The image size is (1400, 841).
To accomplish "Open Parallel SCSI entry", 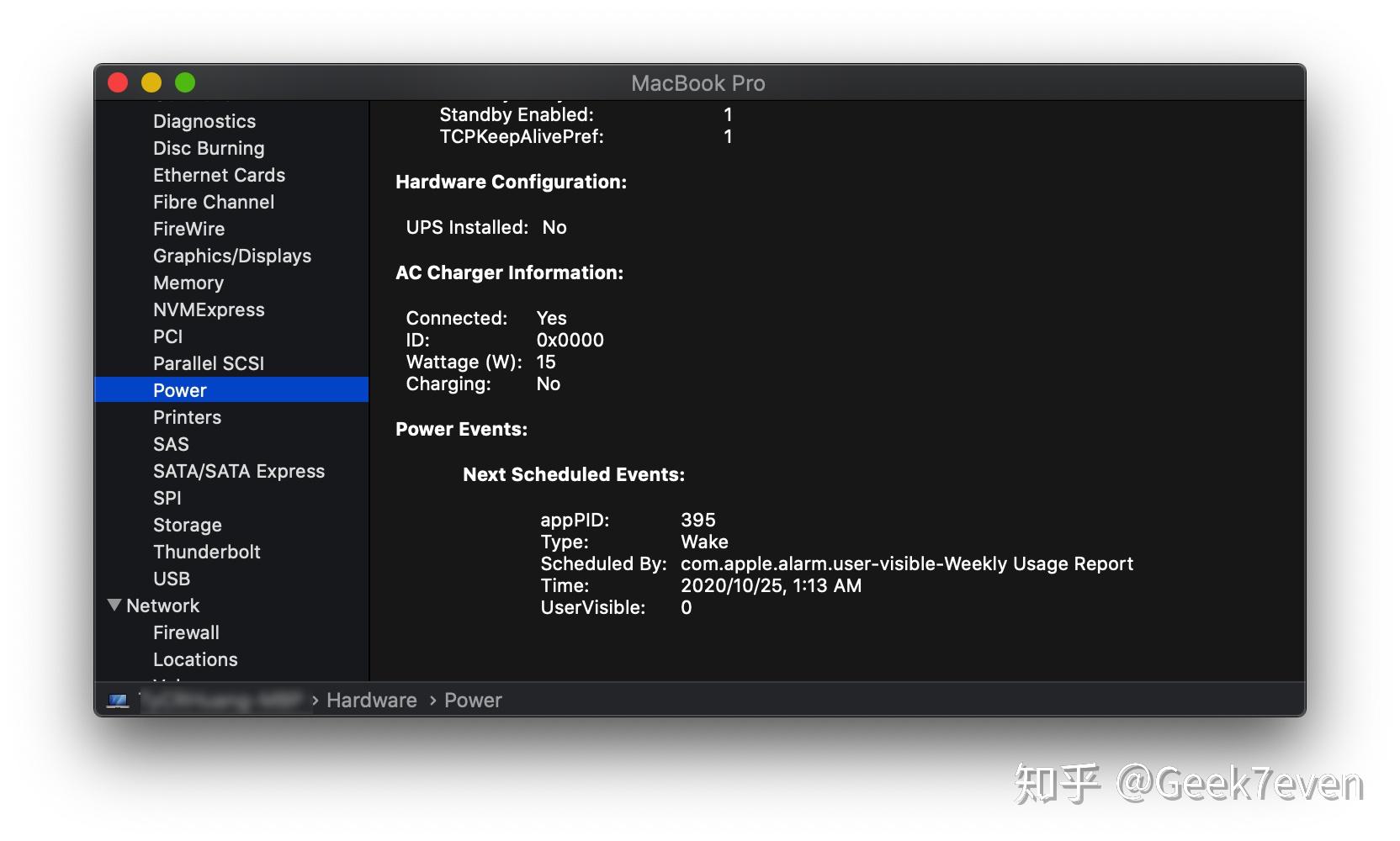I will [x=209, y=363].
